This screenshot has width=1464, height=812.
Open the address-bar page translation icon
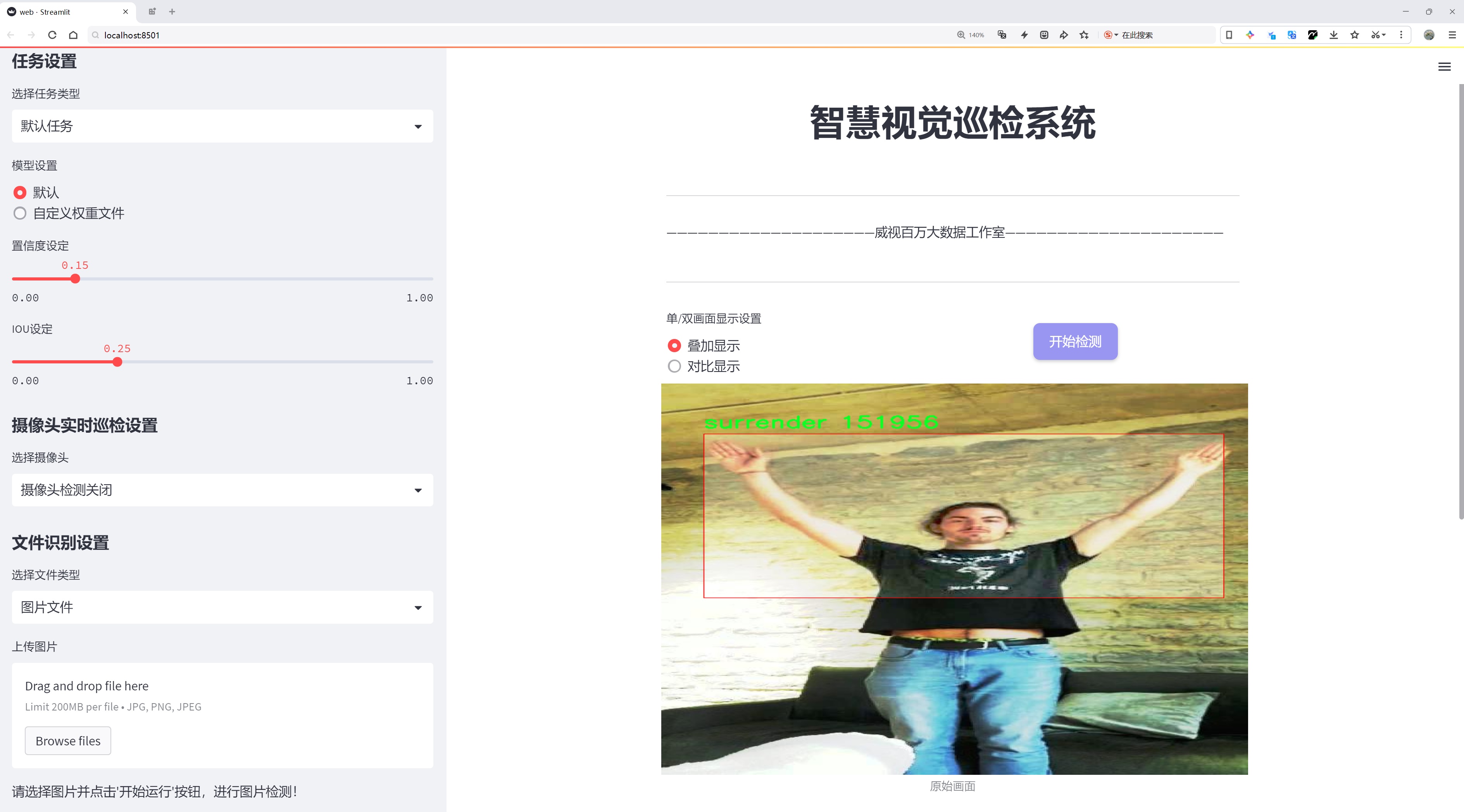pos(1002,35)
